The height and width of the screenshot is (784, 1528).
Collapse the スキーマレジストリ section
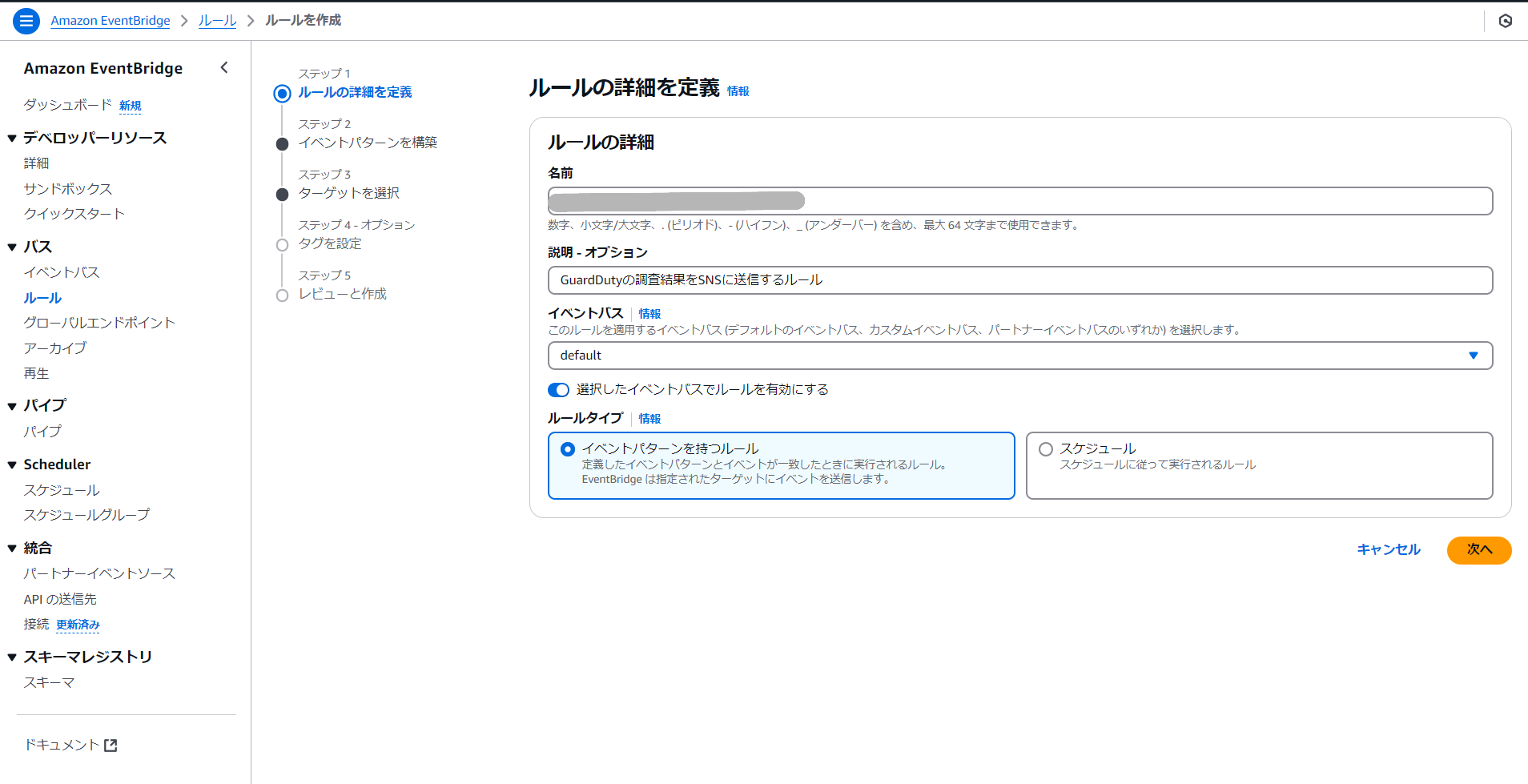coord(12,657)
